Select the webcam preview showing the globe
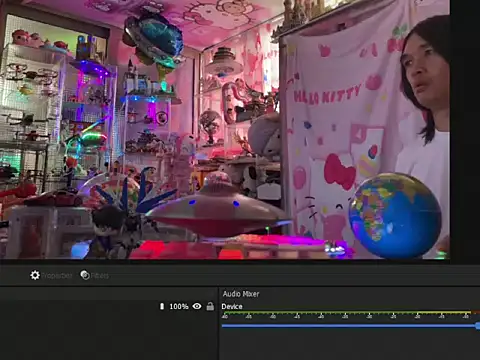The height and width of the screenshot is (360, 480). (x=225, y=129)
